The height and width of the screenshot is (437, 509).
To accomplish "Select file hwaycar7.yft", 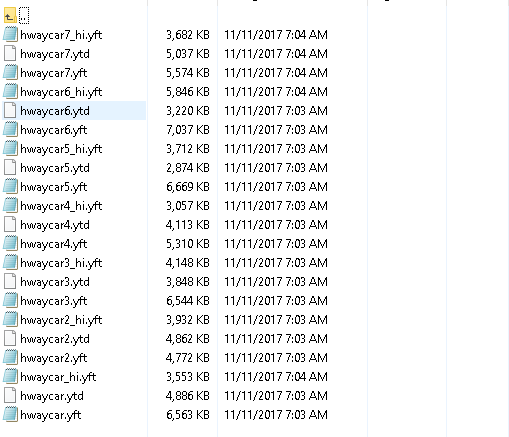I will pos(54,73).
